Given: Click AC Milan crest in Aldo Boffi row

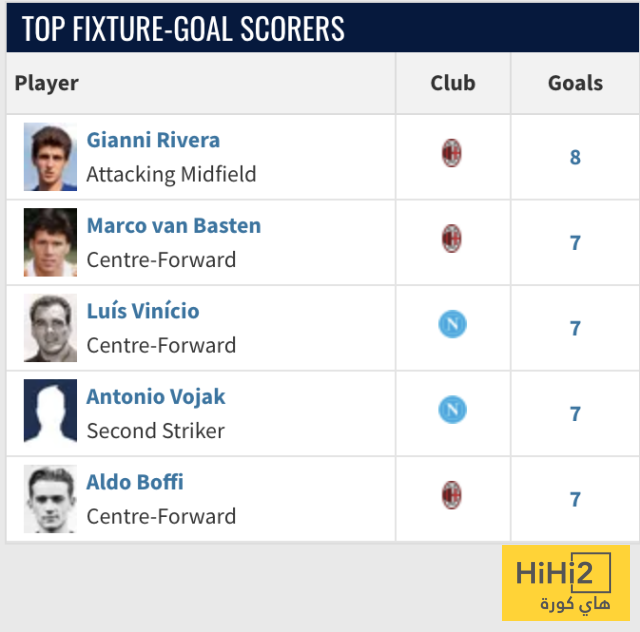Looking at the screenshot, I should tap(452, 495).
